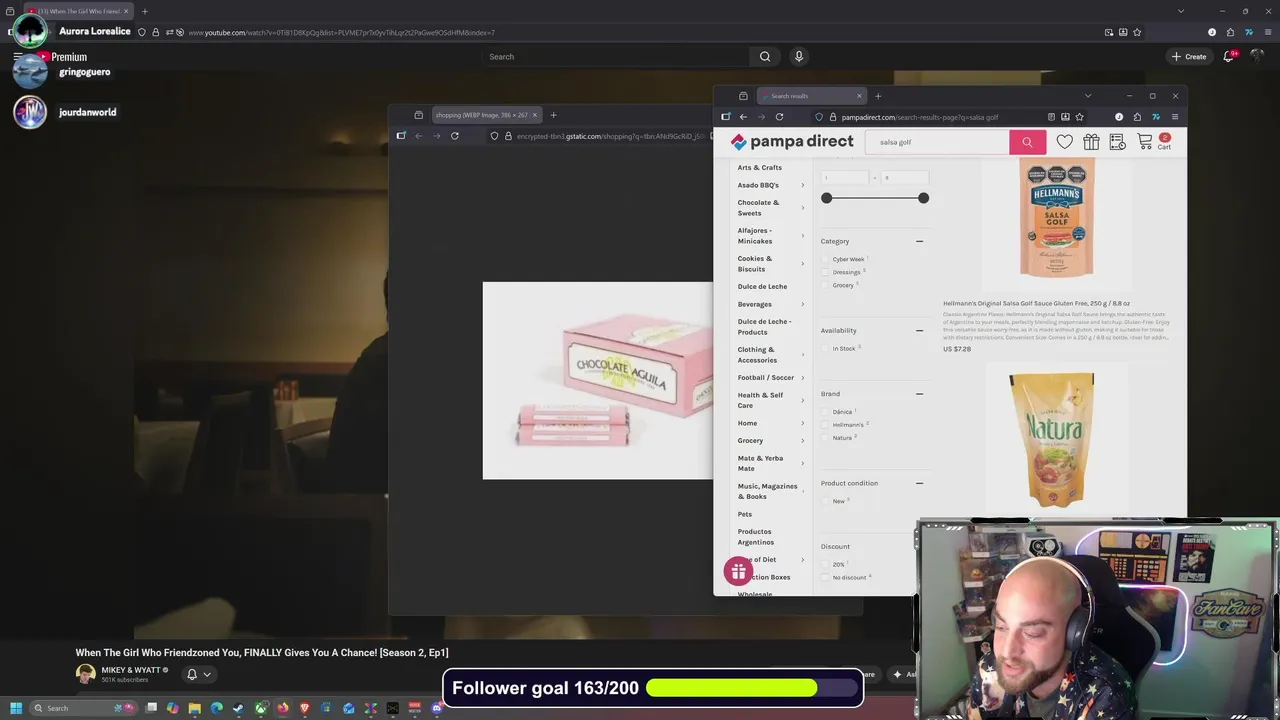
Task: Click the right price slider handle
Action: (923, 198)
